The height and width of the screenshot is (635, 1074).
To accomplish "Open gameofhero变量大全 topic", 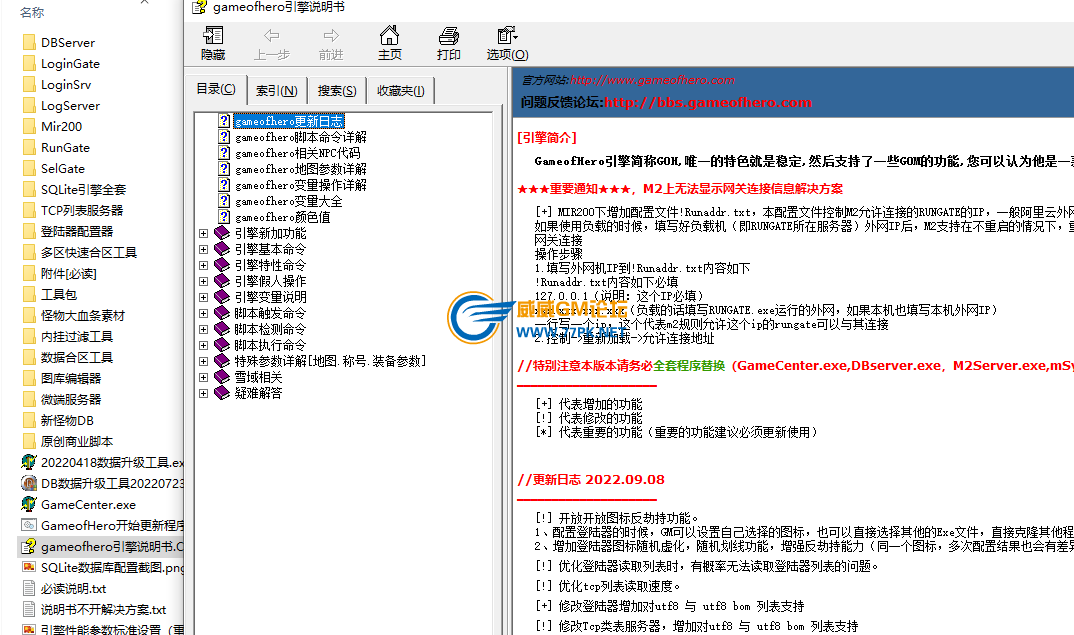I will point(288,201).
